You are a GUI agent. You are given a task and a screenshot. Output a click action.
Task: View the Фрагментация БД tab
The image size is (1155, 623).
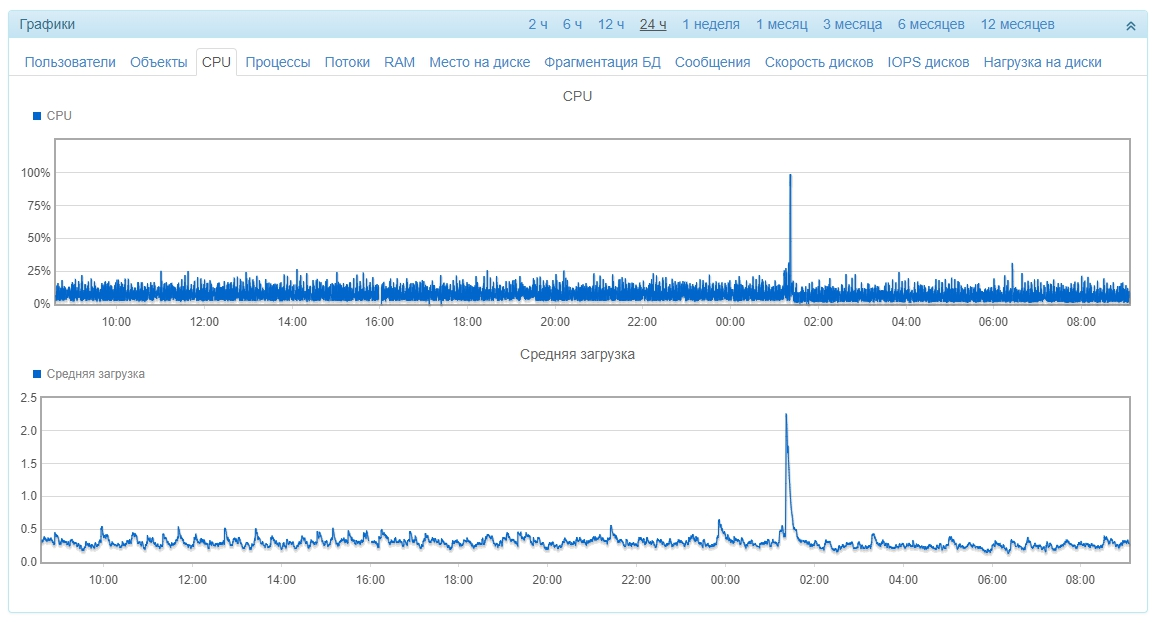click(602, 62)
